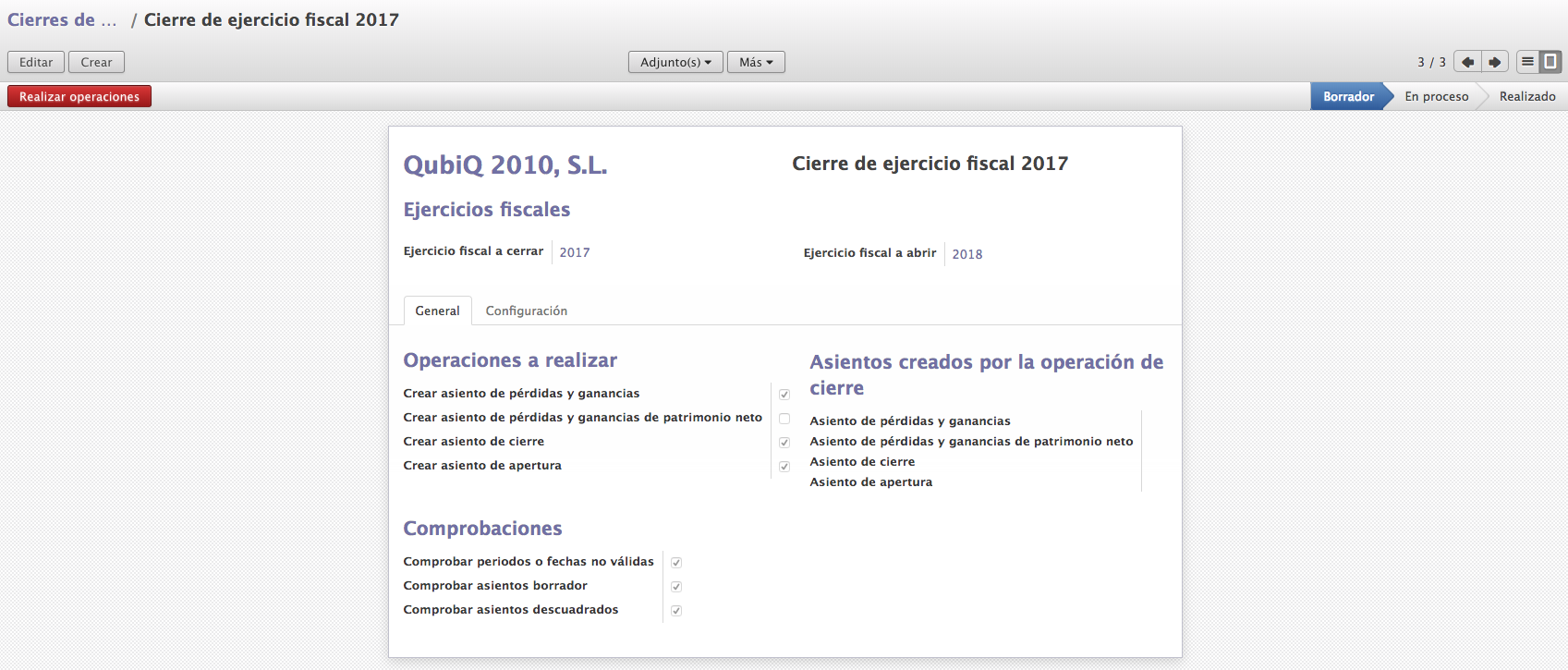Click the Editar button
Screen dimensions: 1568x670
[36, 62]
